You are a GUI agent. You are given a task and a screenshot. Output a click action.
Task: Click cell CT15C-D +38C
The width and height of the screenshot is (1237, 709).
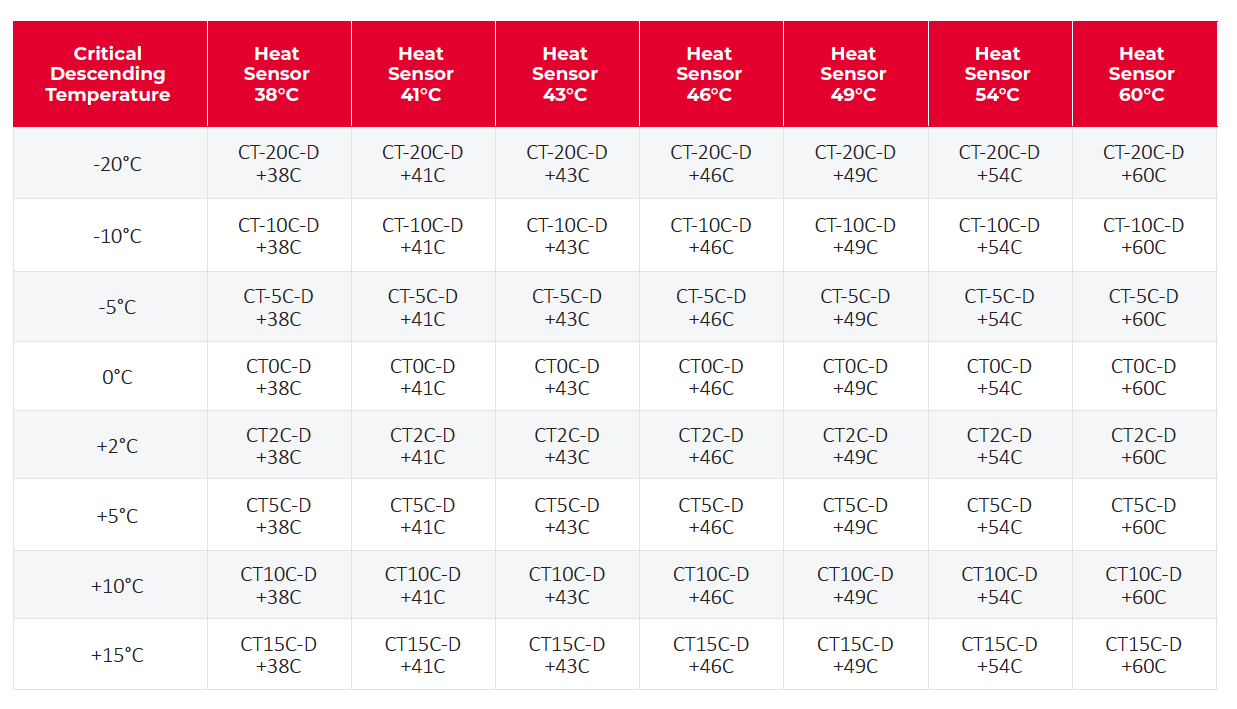[279, 655]
